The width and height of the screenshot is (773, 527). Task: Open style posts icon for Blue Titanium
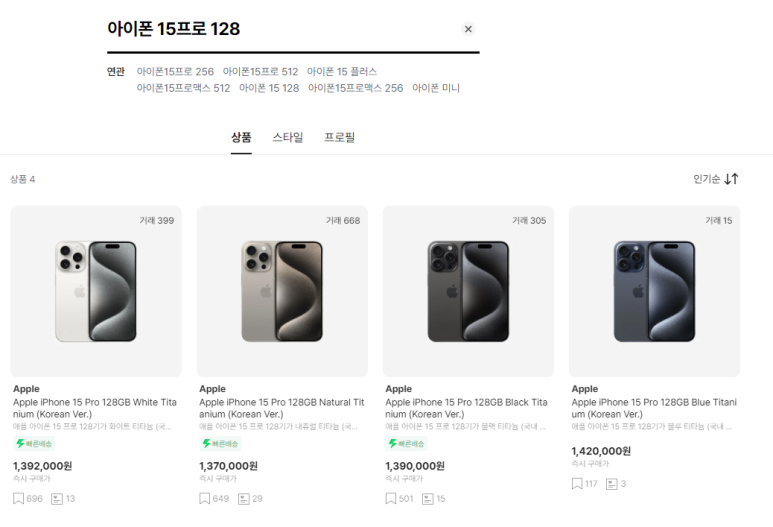pyautogui.click(x=612, y=484)
